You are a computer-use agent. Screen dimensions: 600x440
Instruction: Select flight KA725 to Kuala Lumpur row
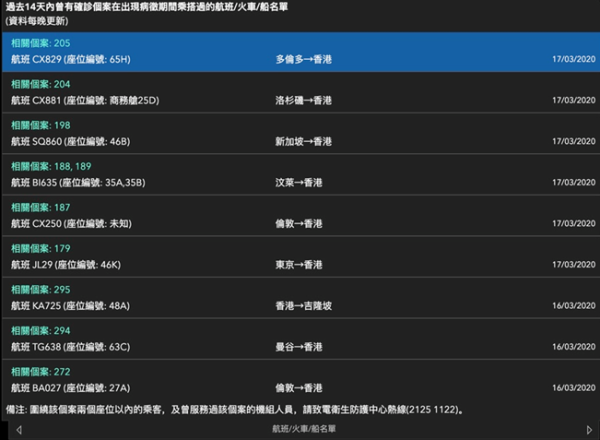(300, 306)
